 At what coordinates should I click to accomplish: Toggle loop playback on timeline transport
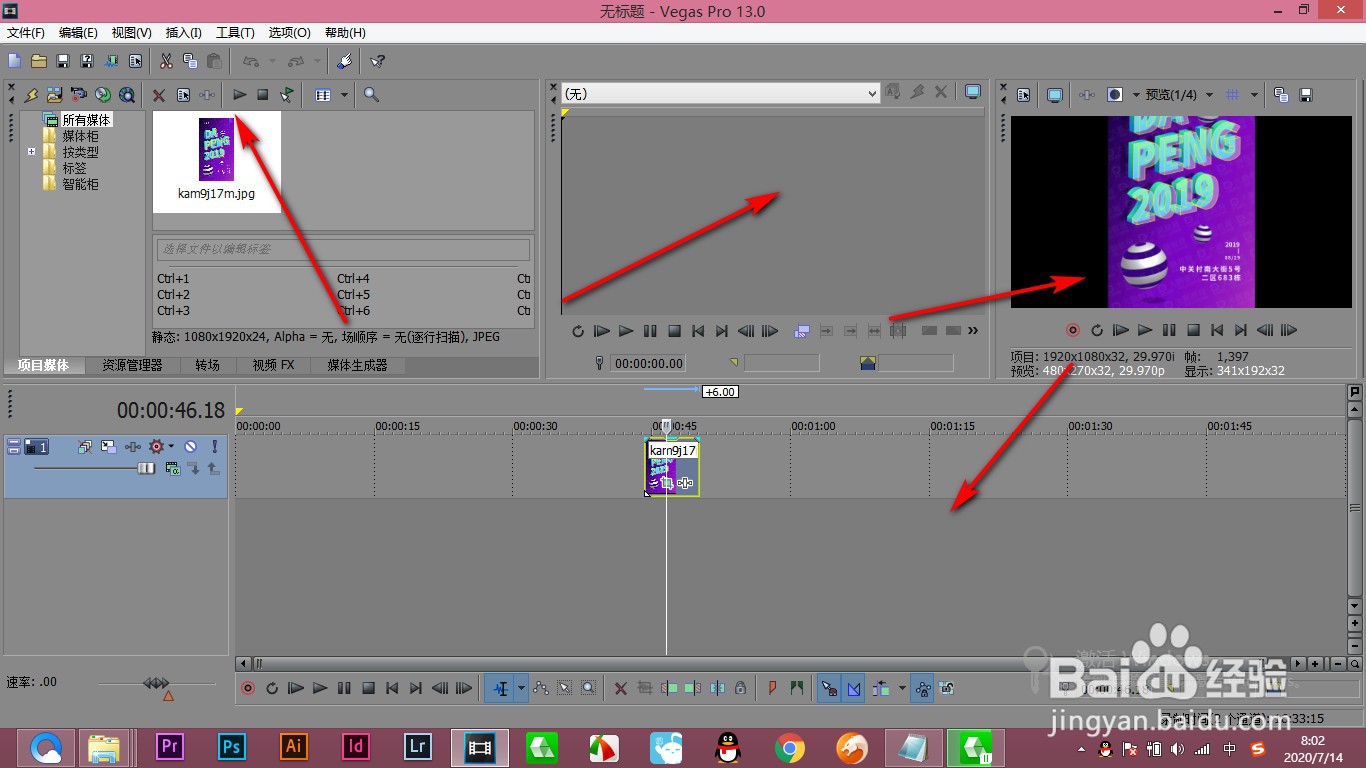pos(272,688)
